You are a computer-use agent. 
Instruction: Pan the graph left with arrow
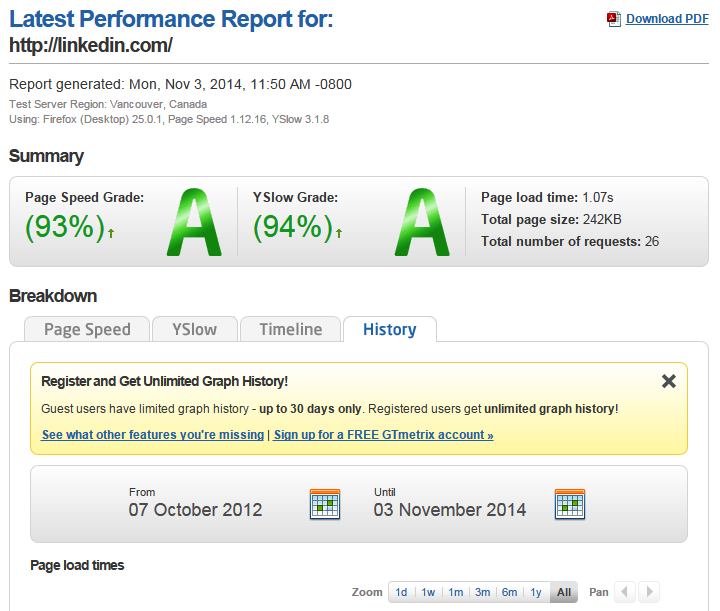(624, 592)
